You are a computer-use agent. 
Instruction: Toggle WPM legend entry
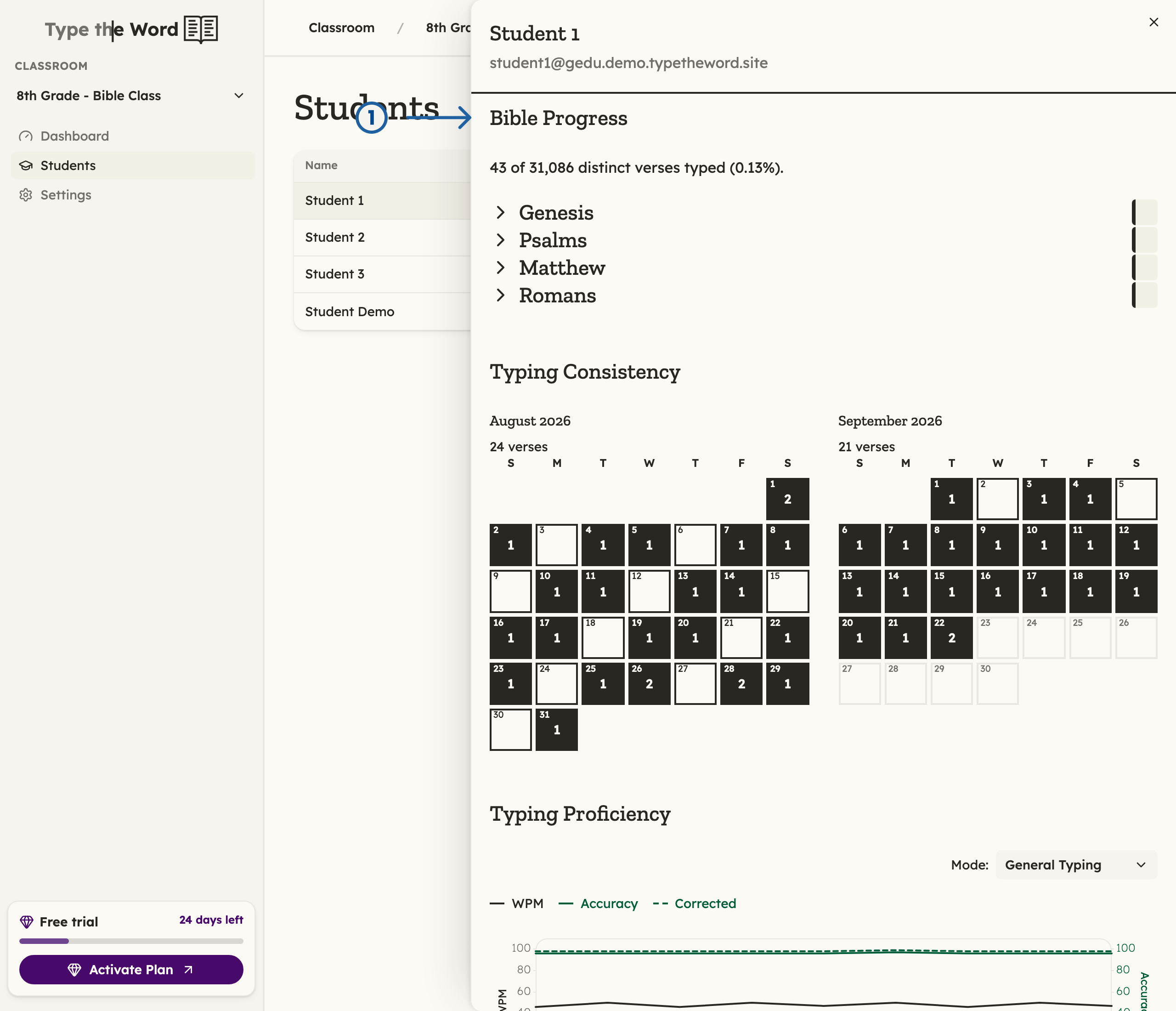coord(516,903)
